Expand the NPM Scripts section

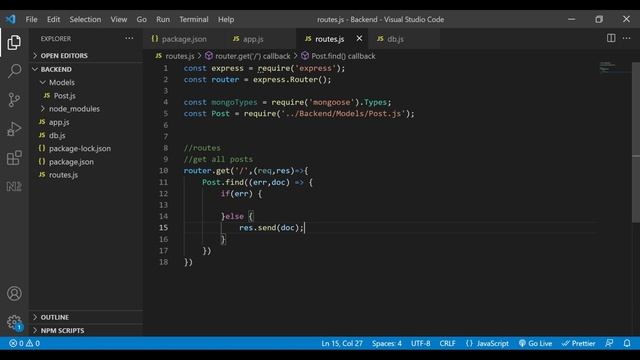tap(86, 331)
